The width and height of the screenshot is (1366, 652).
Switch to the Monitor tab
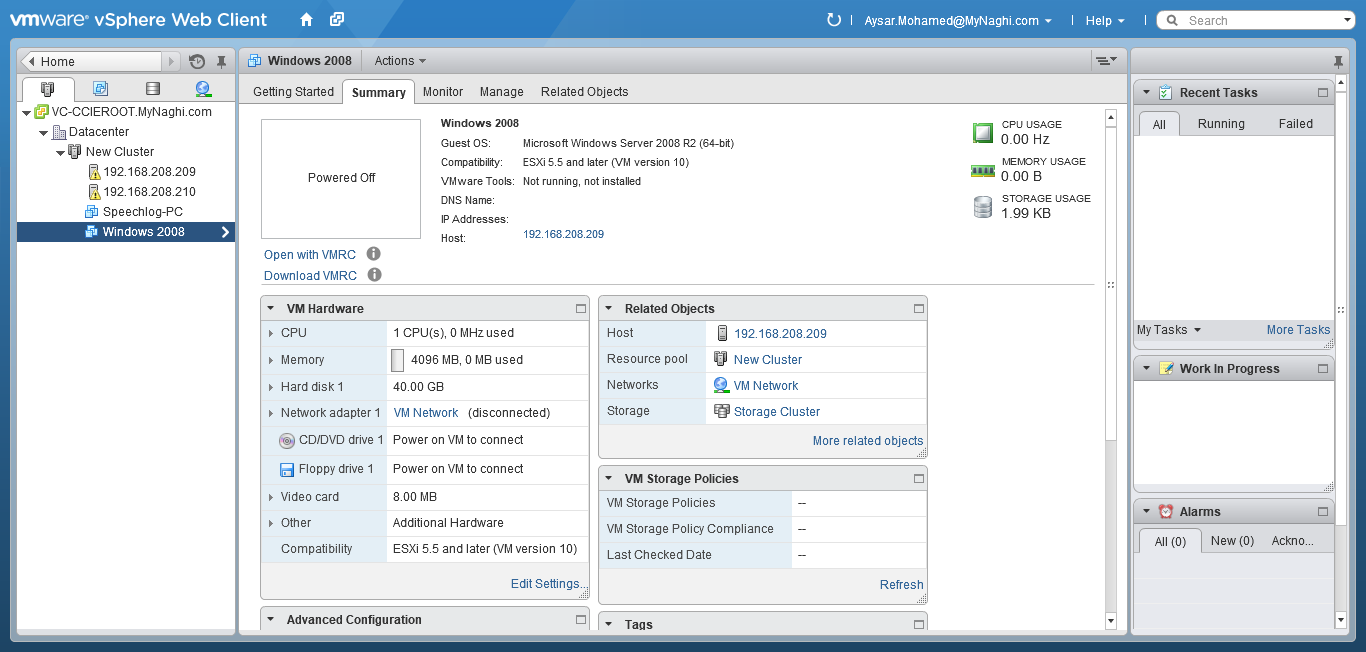442,92
